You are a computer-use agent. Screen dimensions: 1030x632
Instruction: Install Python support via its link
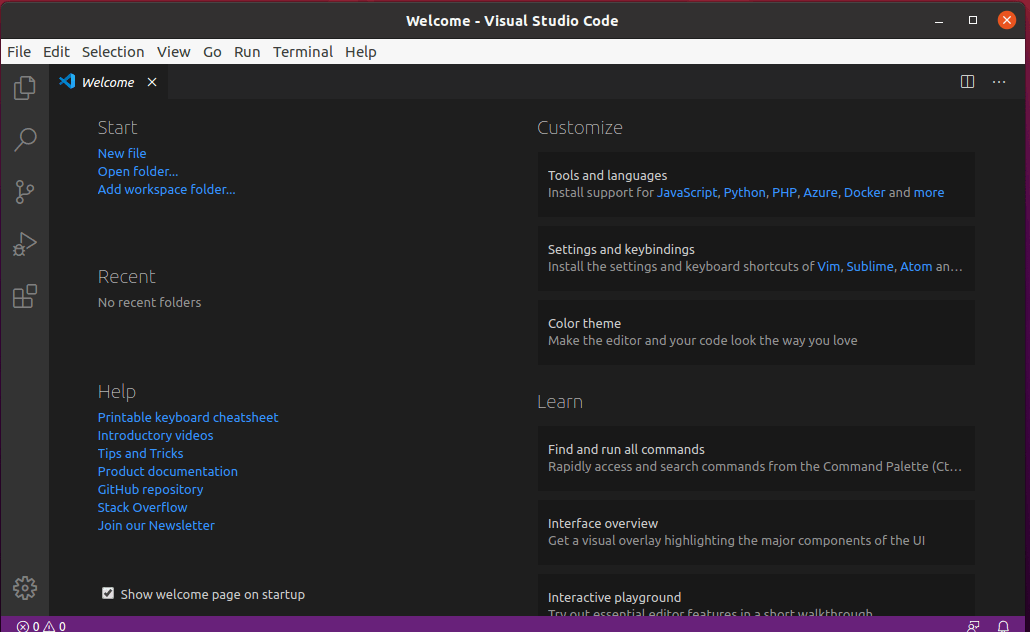[745, 192]
